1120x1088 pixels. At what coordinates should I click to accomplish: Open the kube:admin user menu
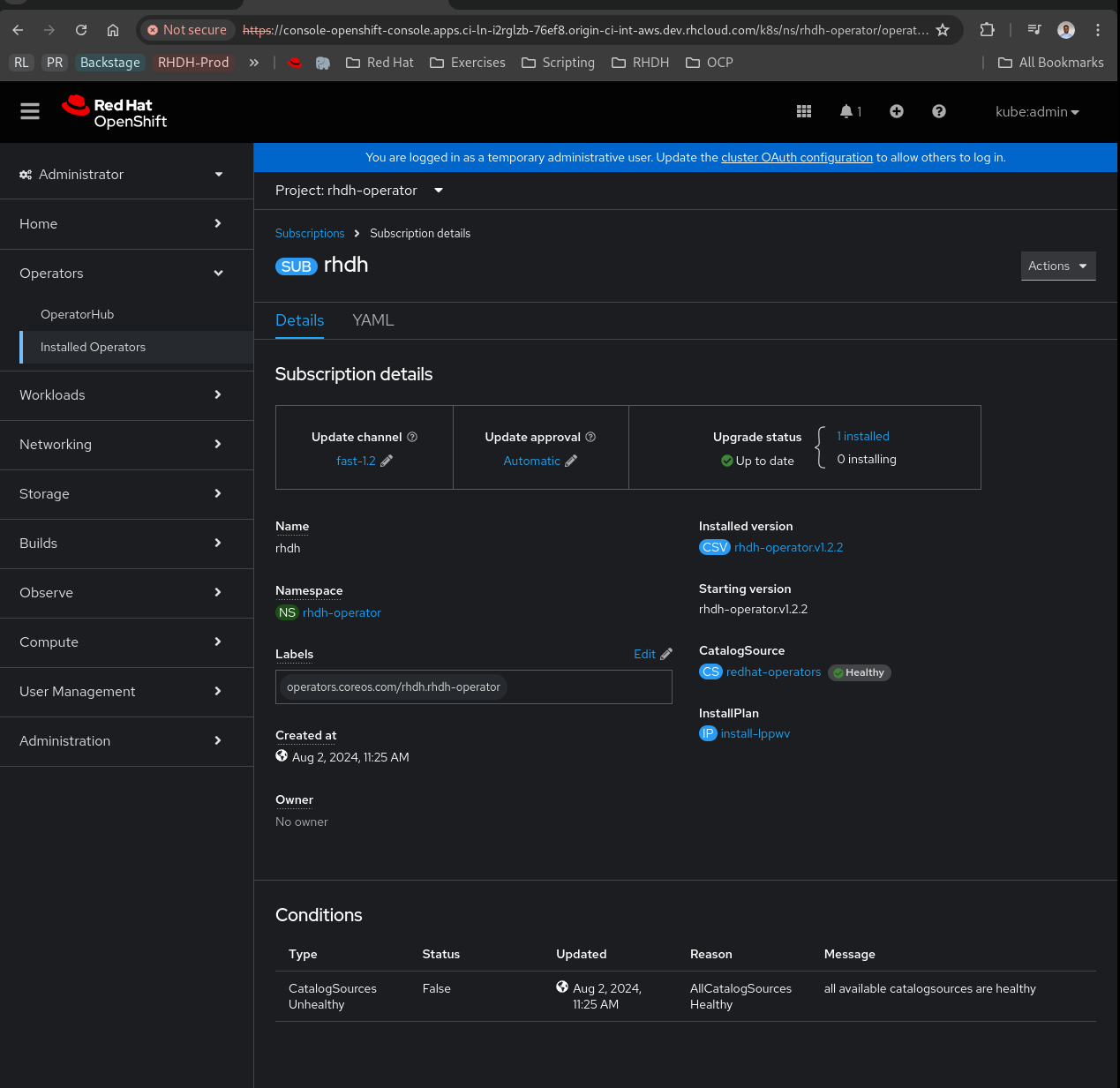coord(1037,112)
